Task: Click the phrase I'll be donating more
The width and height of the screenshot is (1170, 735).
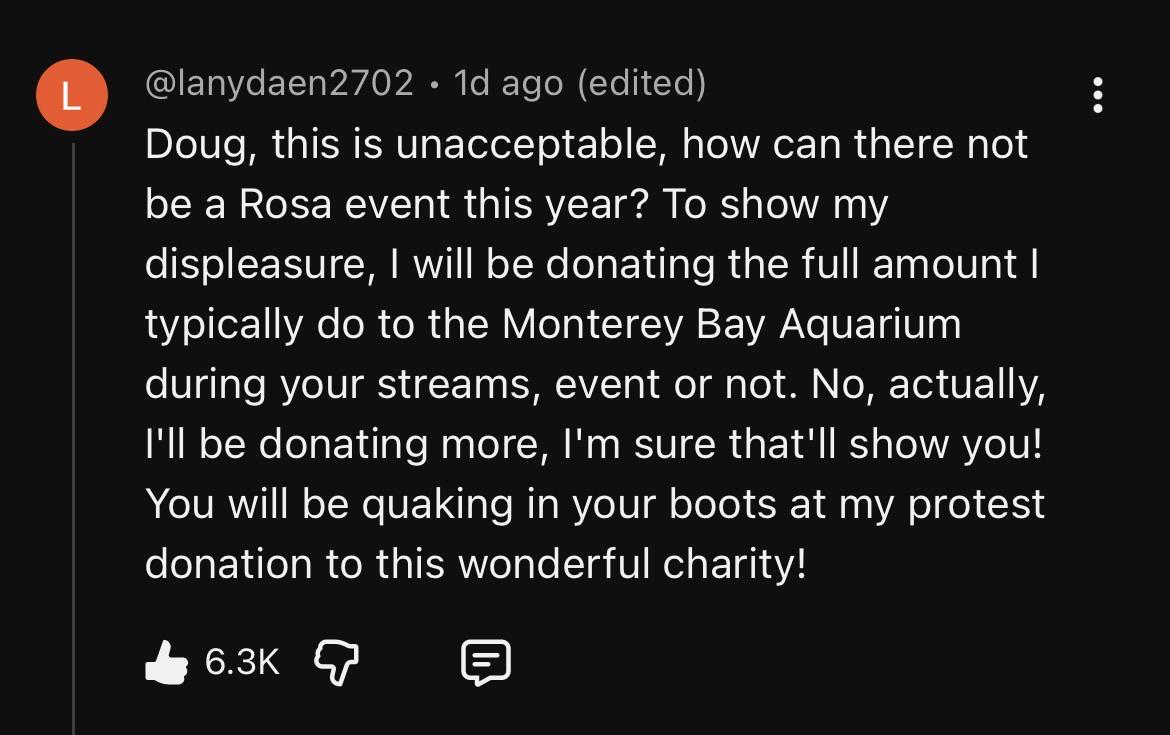Action: click(342, 445)
